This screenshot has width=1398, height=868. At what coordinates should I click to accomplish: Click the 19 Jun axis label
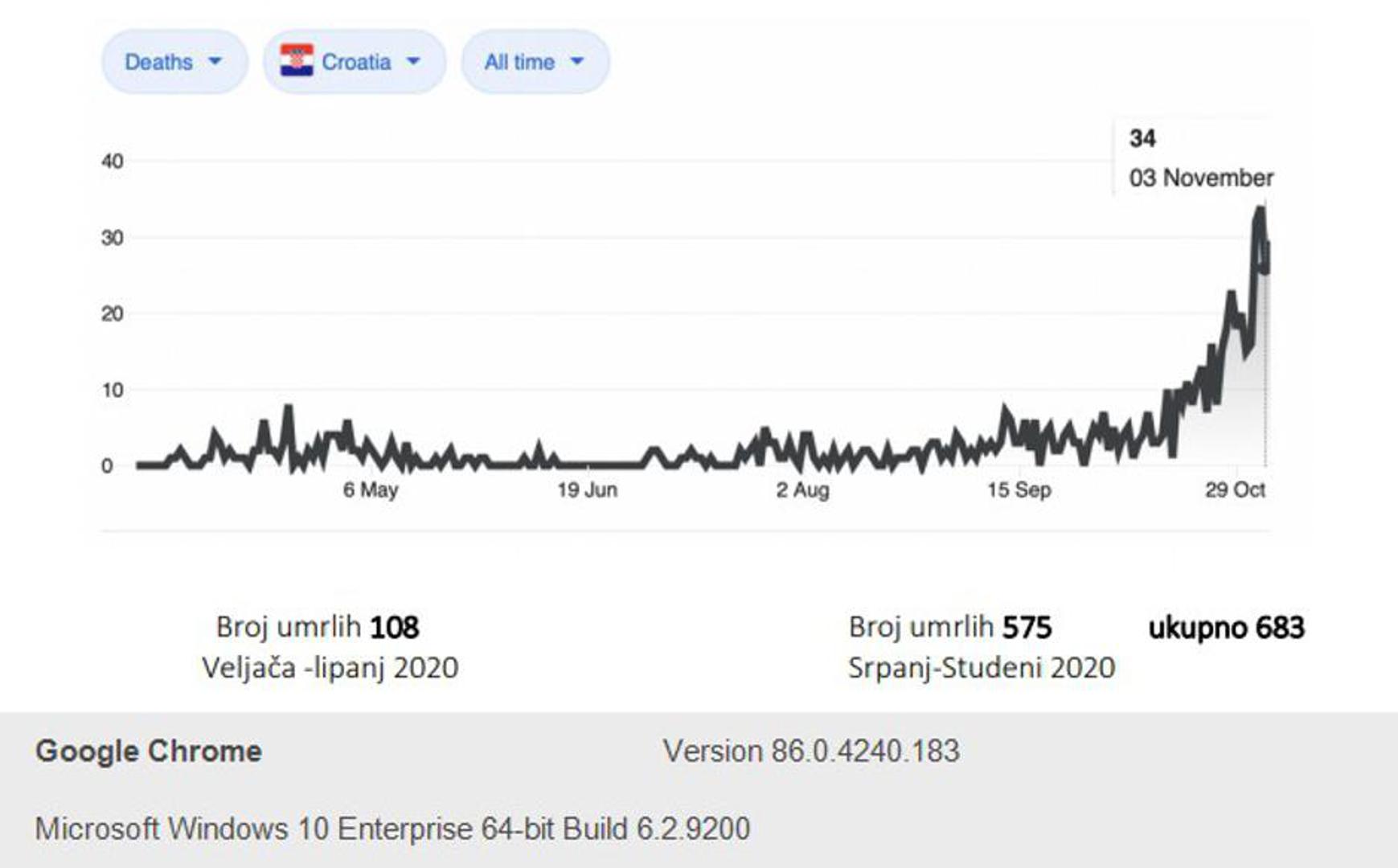click(588, 489)
